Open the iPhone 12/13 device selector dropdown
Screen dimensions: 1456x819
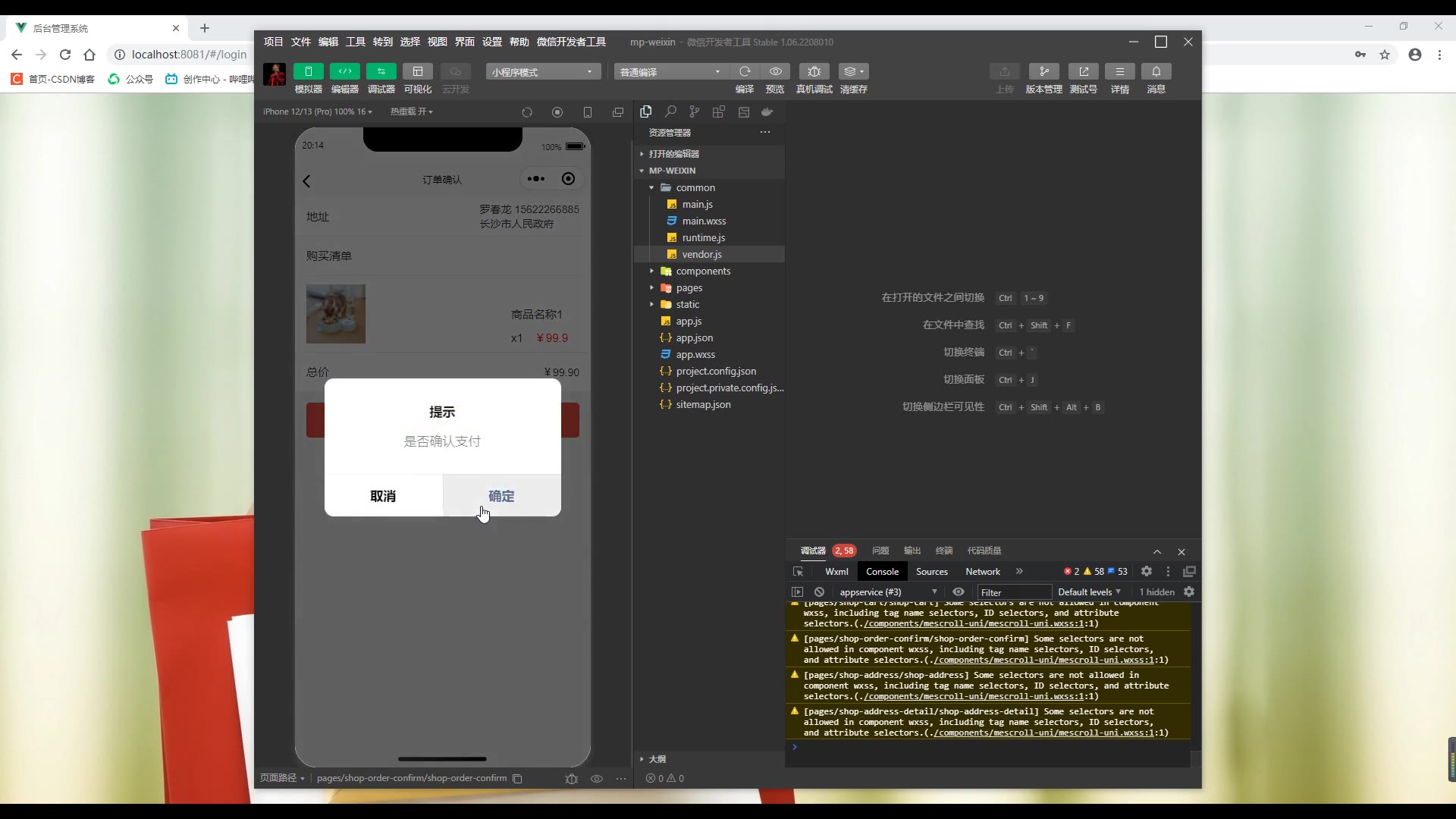tap(318, 111)
